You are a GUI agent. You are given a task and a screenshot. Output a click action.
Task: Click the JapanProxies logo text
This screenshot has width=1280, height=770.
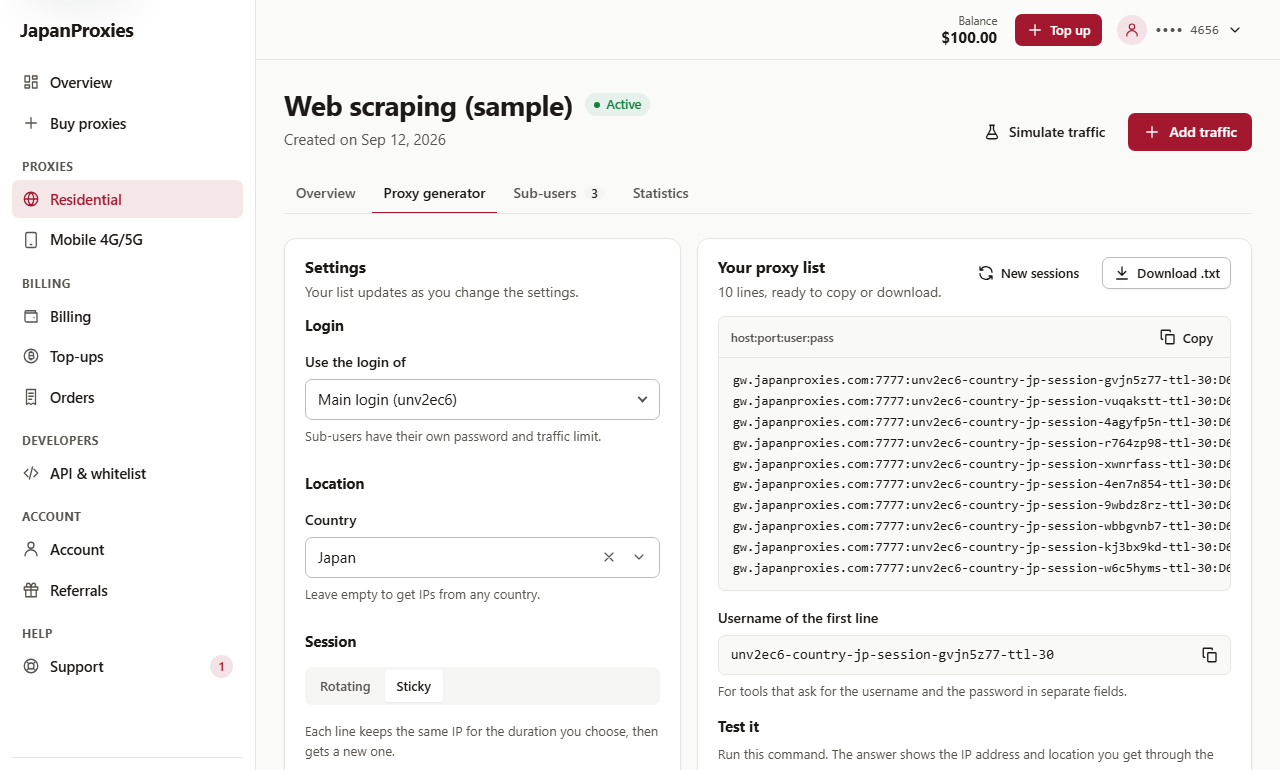[77, 30]
